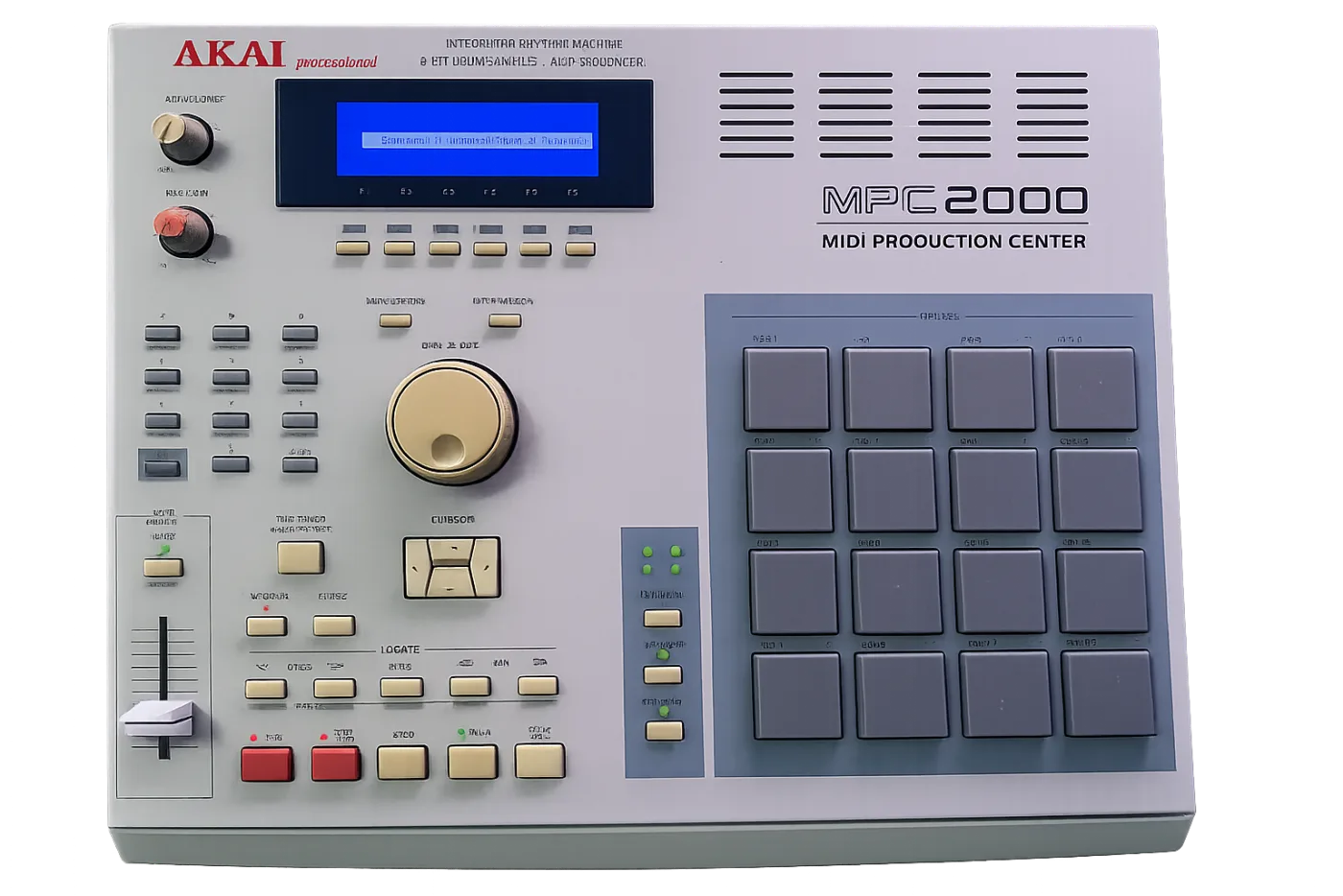Screen dimensions: 1343x896
Task: Select the rightmost soft key under the LCD
Action: (x=579, y=248)
